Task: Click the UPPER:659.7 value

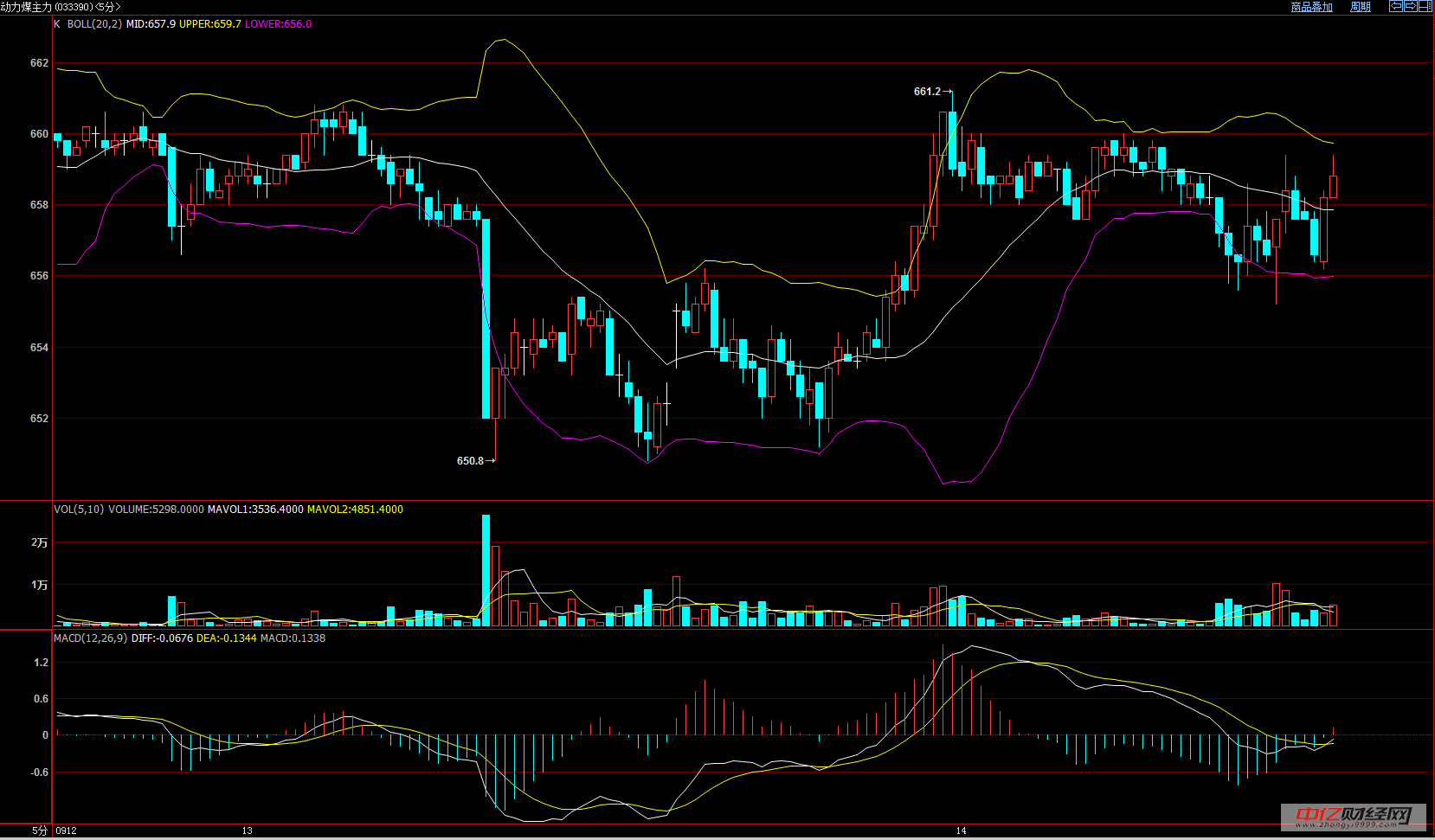Action: pos(210,24)
